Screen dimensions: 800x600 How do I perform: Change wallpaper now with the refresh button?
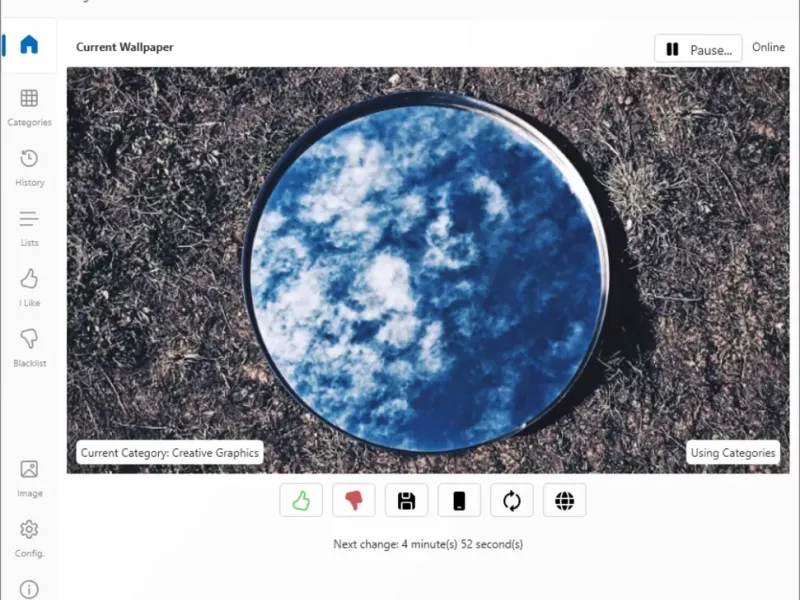point(512,501)
